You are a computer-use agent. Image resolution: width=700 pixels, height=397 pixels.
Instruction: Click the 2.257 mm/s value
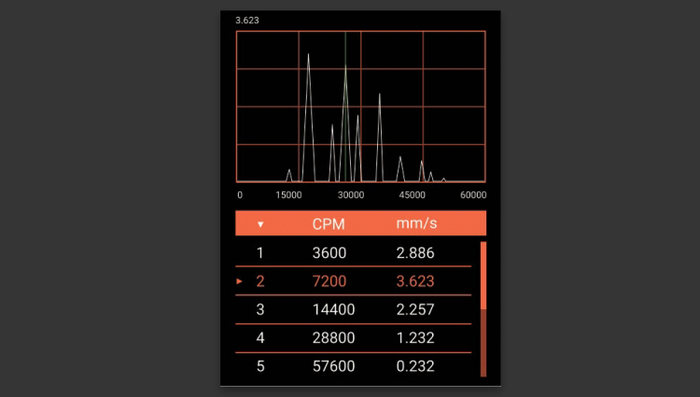point(415,309)
